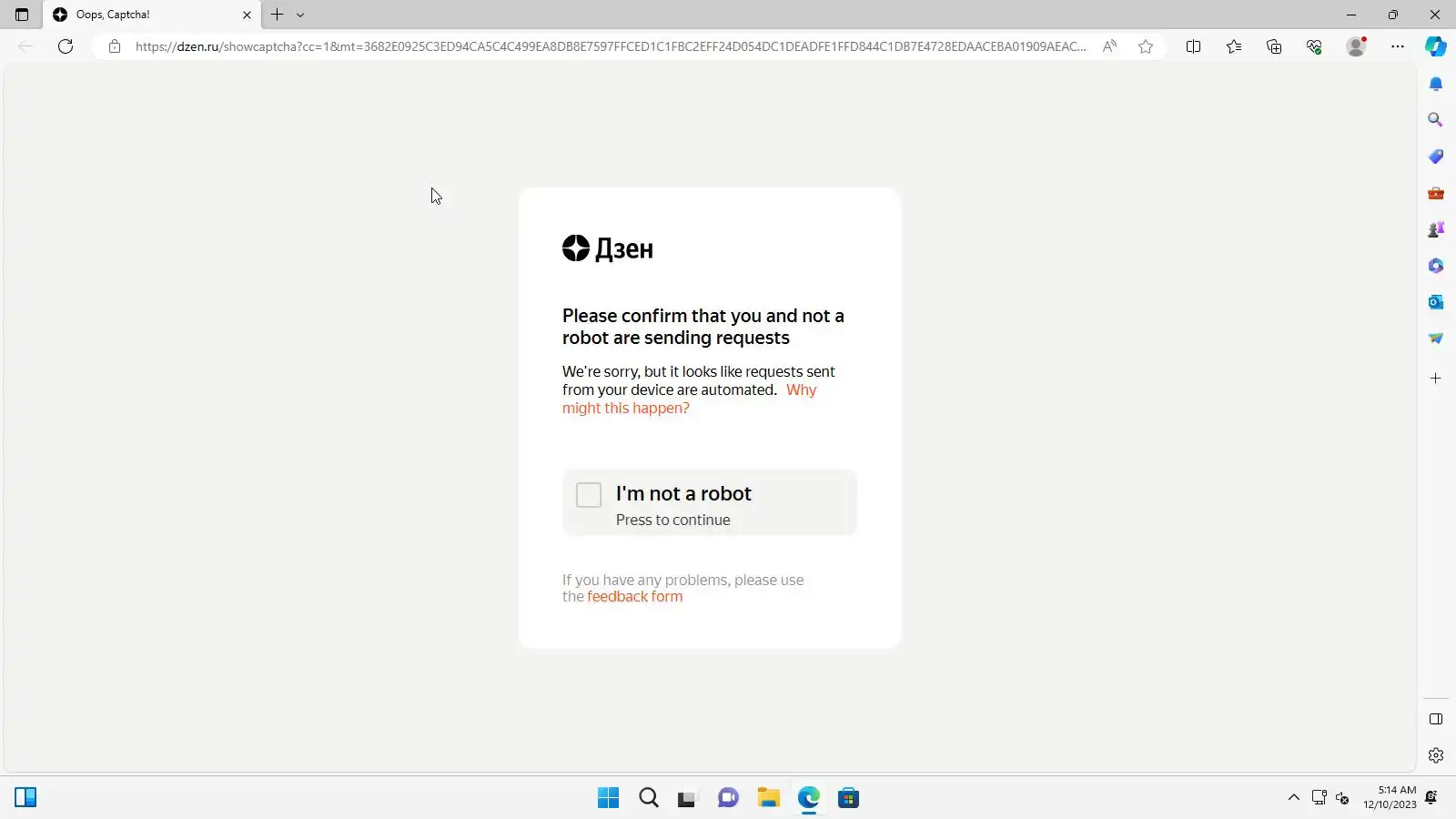This screenshot has width=1456, height=819.
Task: Add a sidebar app with the plus button
Action: (1436, 379)
